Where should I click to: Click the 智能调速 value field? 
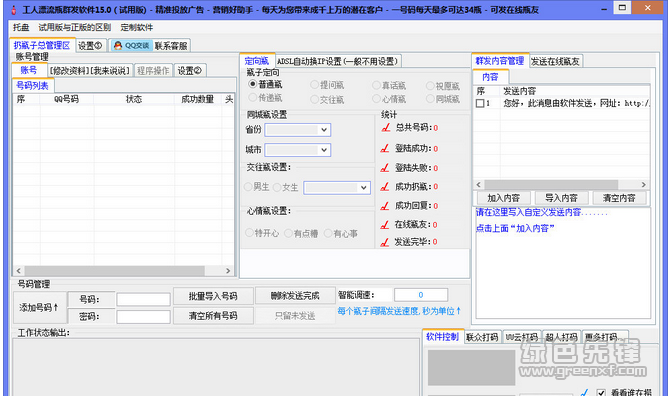tap(421, 295)
